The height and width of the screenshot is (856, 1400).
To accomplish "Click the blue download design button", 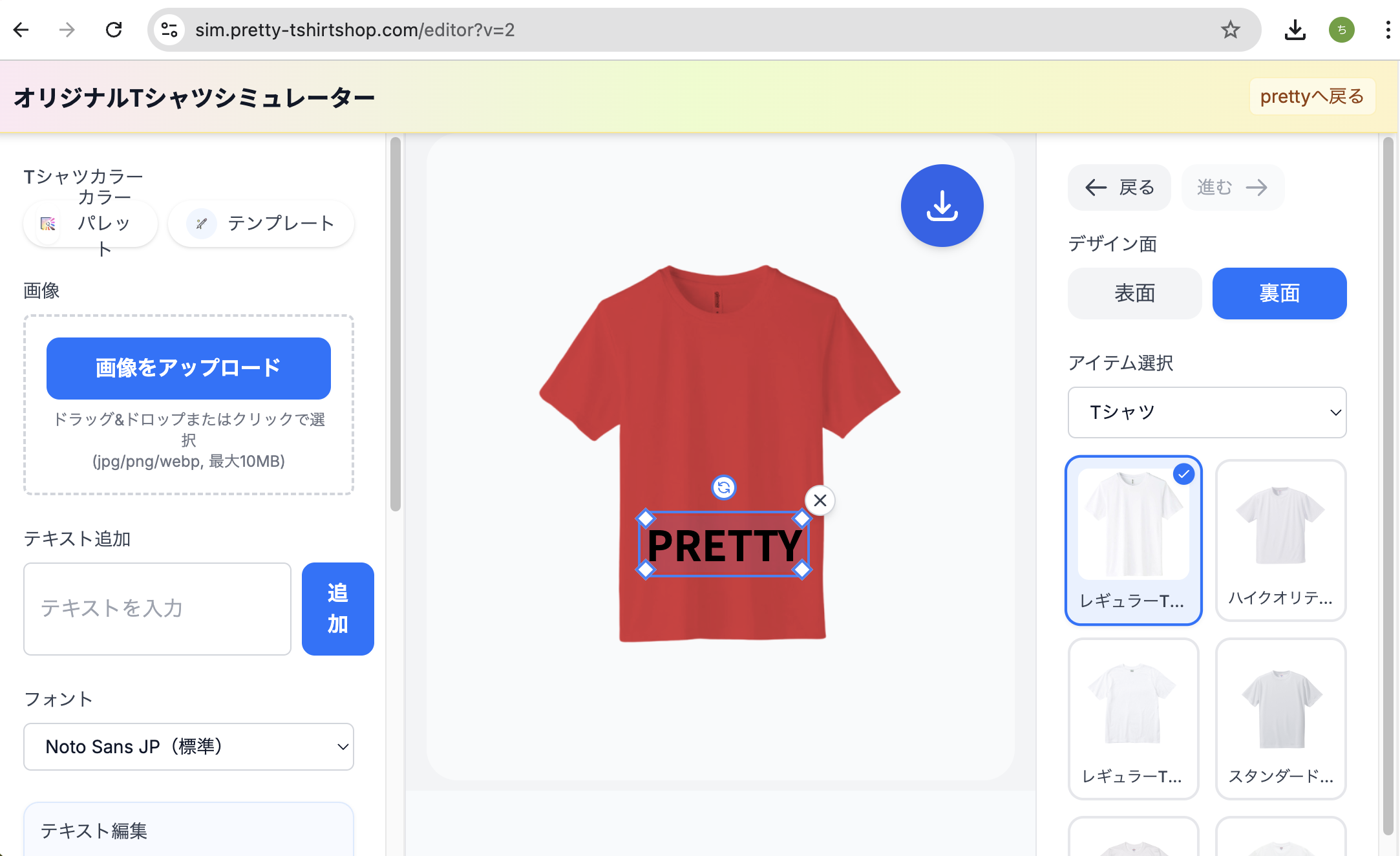I will click(x=942, y=206).
